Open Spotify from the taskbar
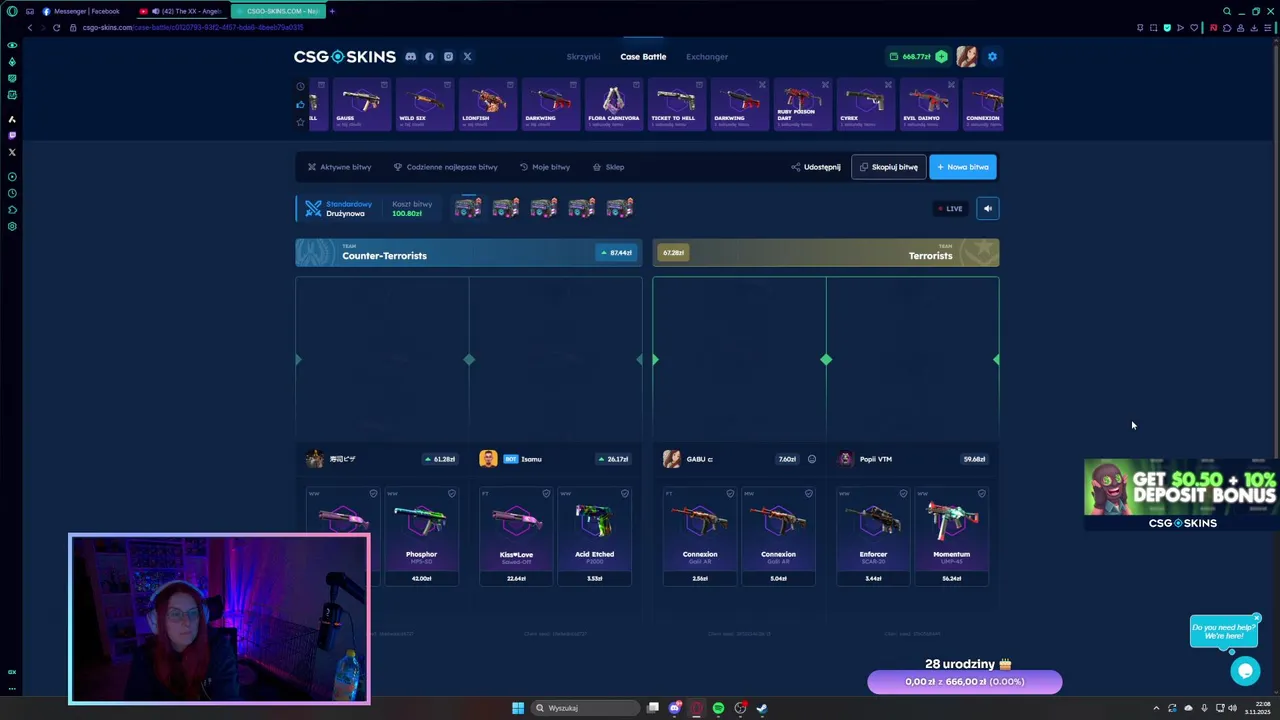Viewport: 1280px width, 720px height. coord(718,708)
